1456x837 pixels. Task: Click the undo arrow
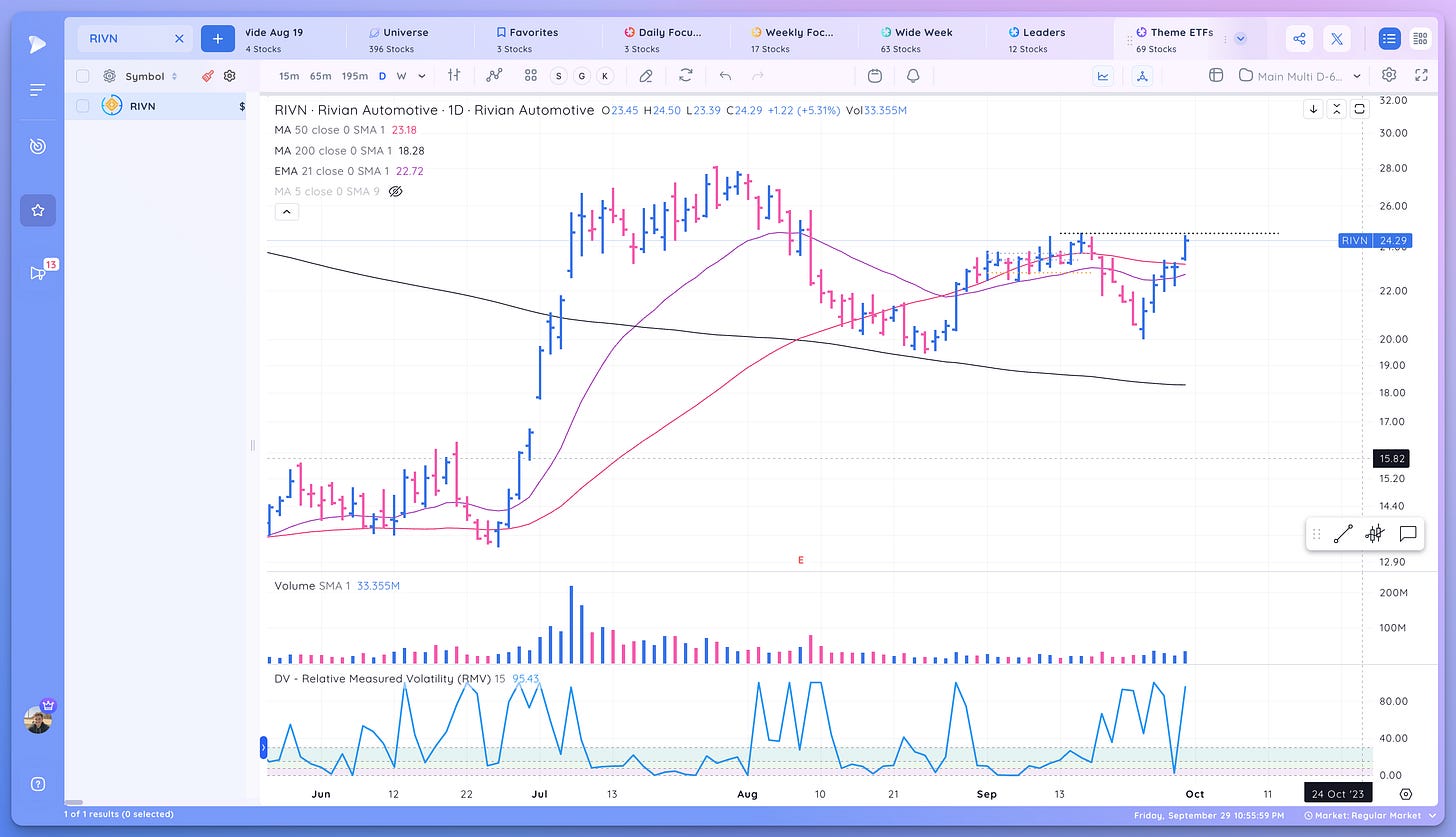(x=725, y=75)
